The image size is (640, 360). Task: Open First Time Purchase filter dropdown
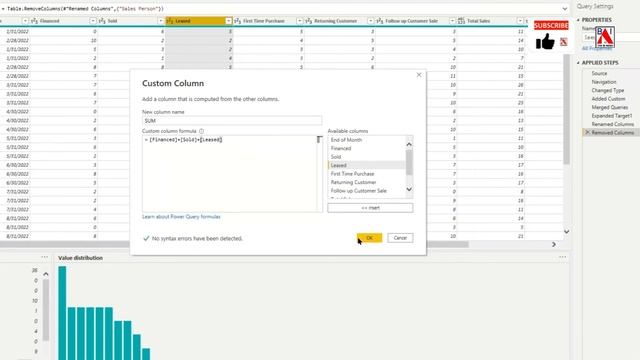pos(300,21)
